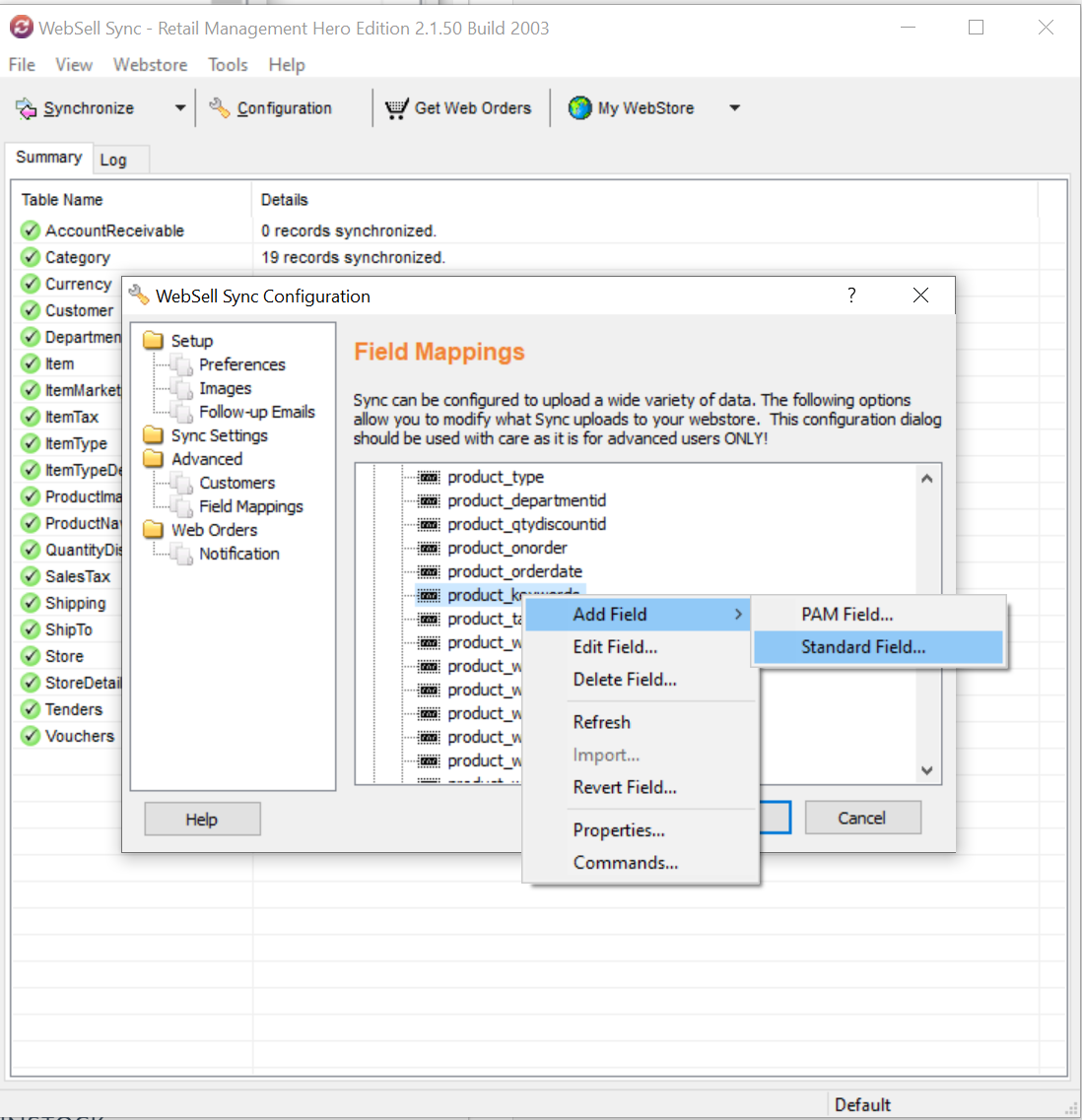
Task: Click the field icon beside product_departmentid
Action: (x=429, y=500)
